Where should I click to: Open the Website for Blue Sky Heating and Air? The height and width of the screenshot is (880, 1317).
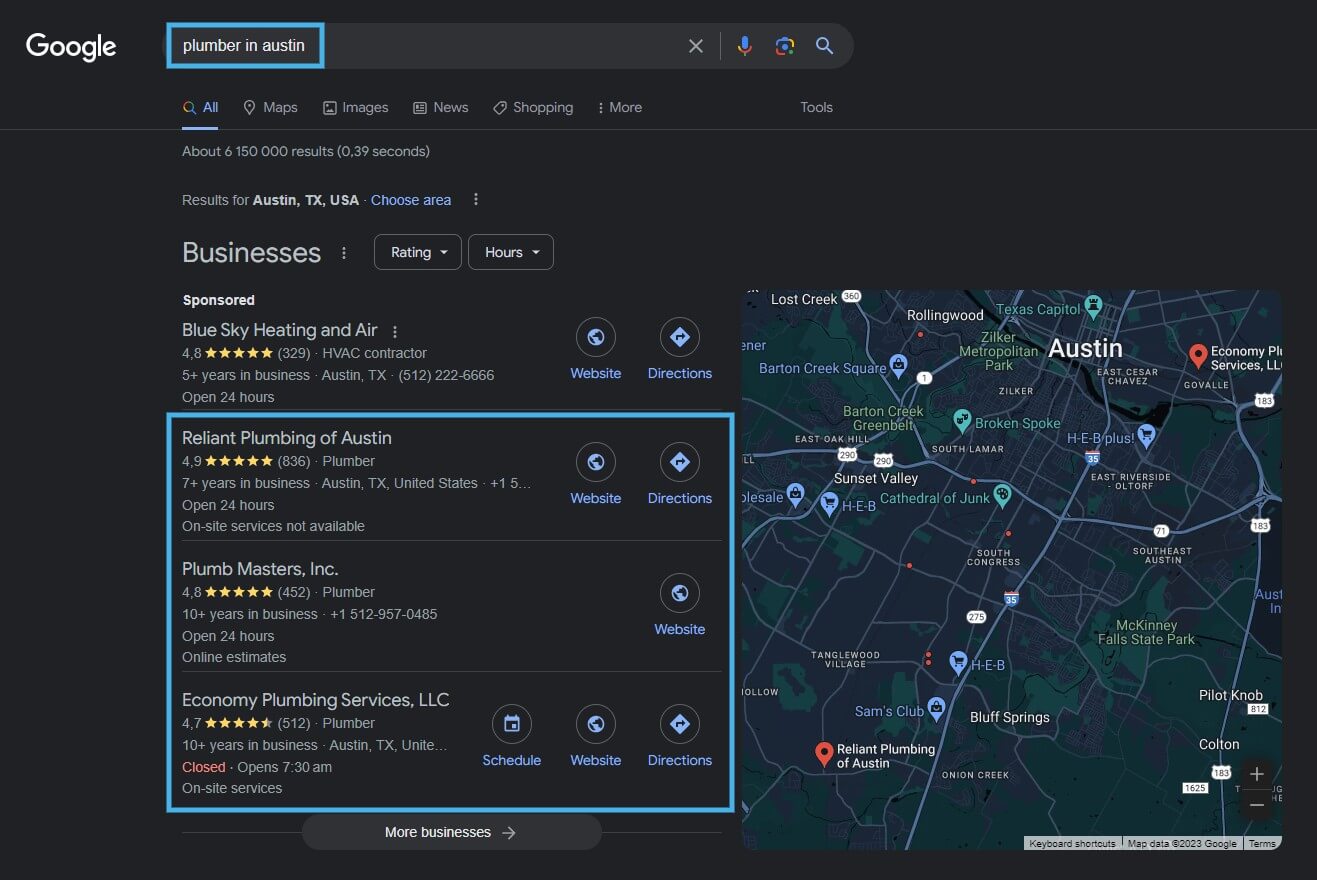tap(595, 338)
